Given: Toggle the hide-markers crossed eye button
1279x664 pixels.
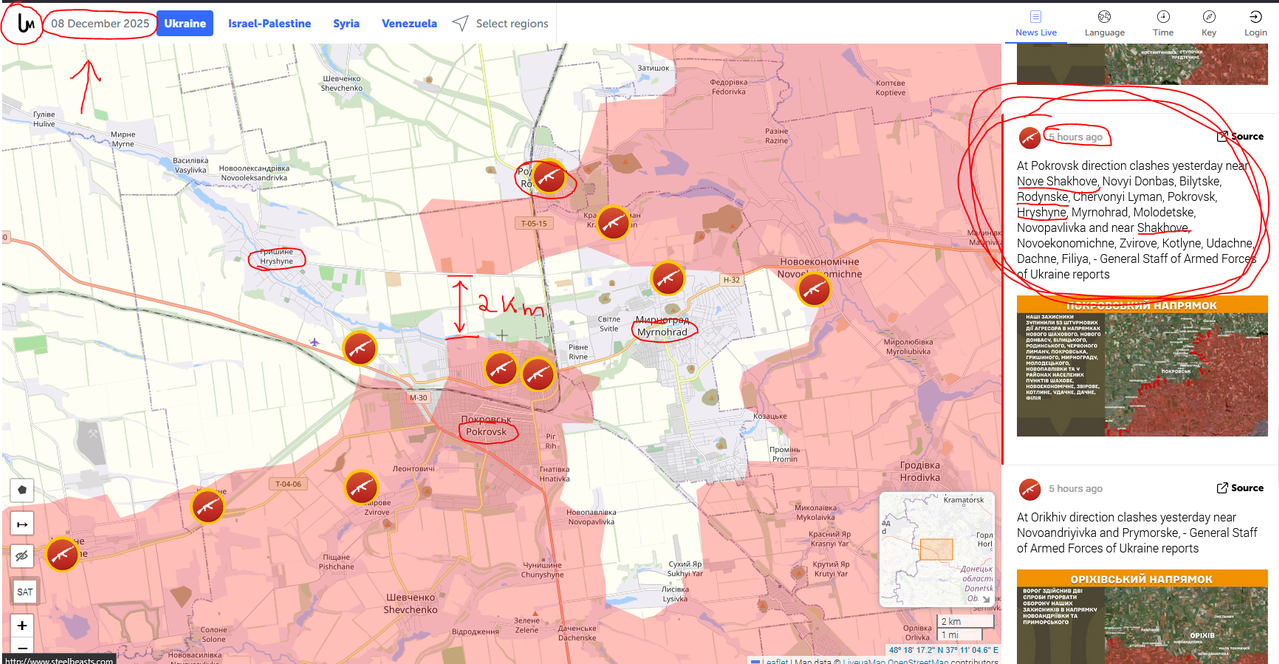Looking at the screenshot, I should click(22, 556).
